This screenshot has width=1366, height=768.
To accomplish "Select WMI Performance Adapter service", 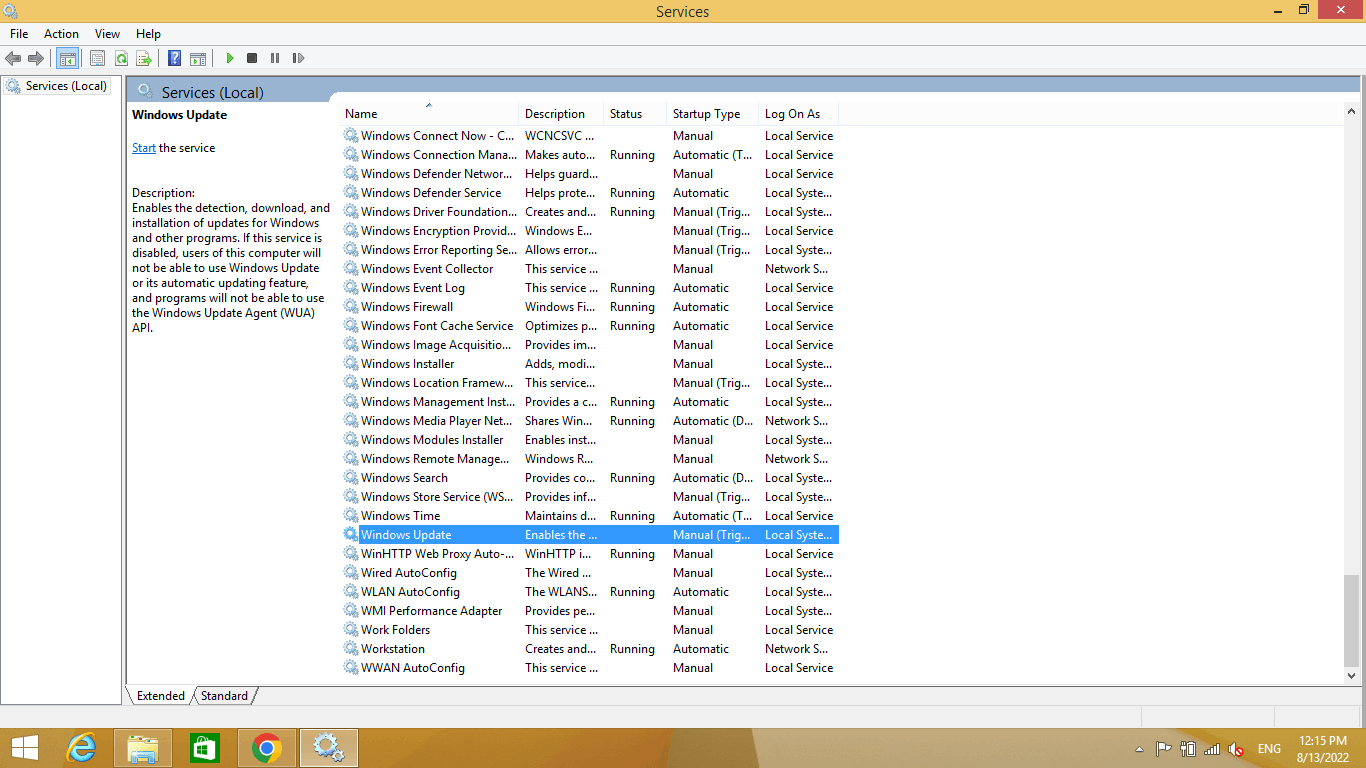I will tap(590, 611).
